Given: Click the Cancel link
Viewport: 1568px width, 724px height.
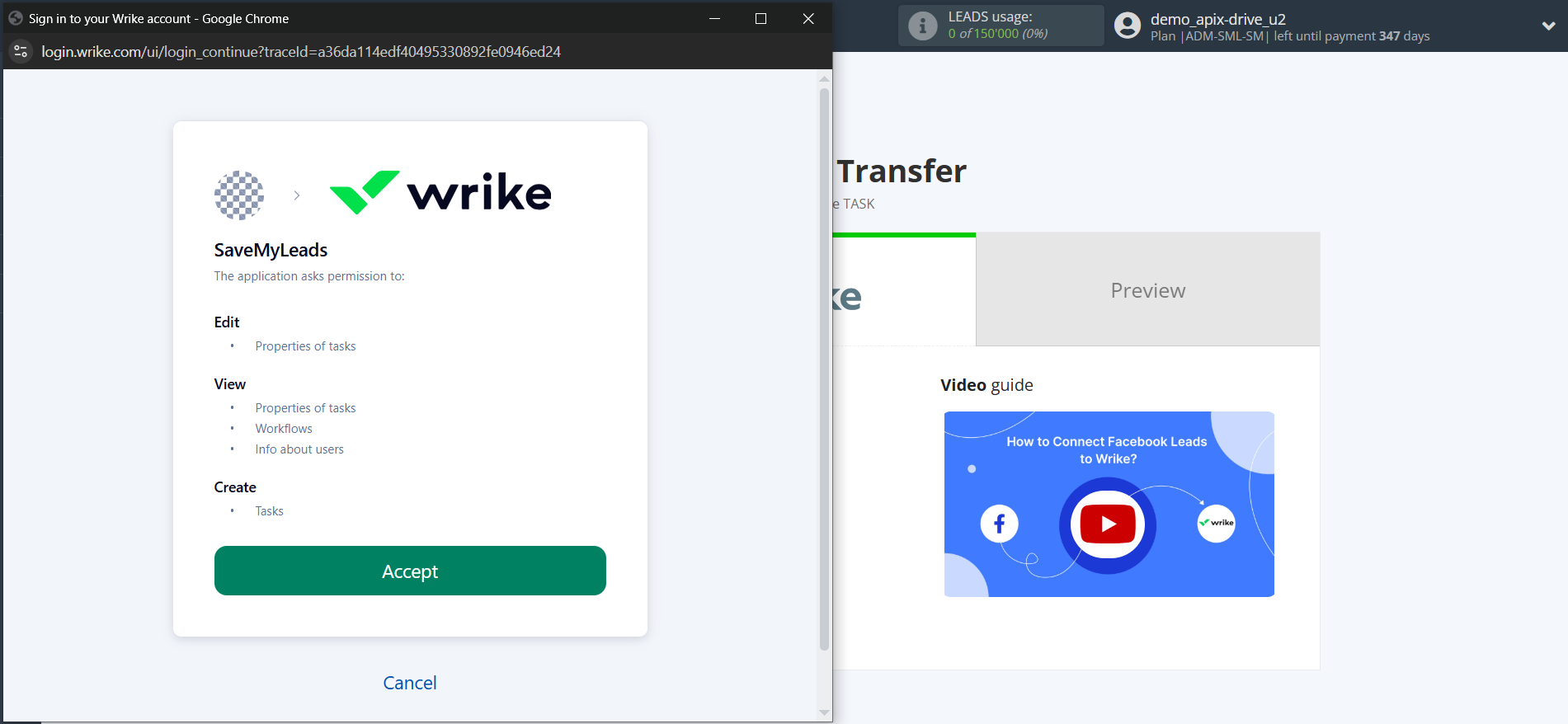Looking at the screenshot, I should (x=410, y=683).
